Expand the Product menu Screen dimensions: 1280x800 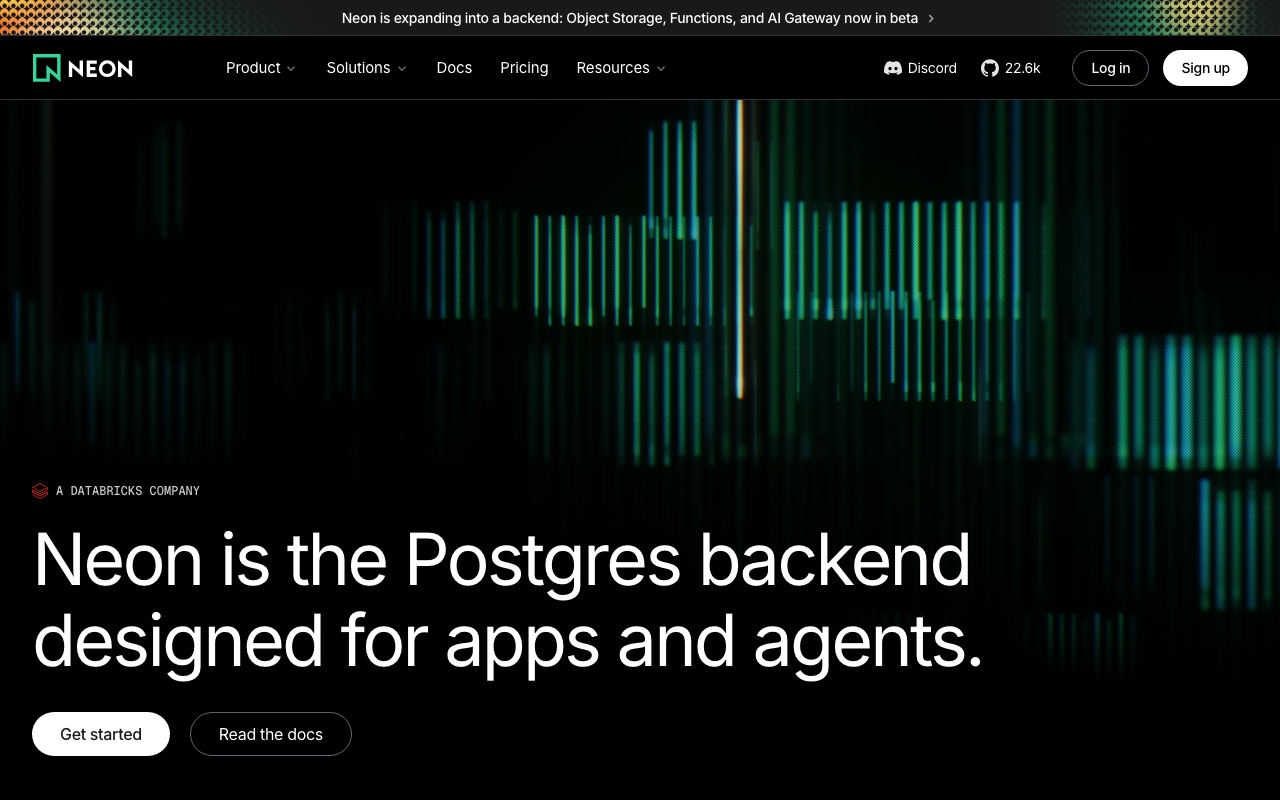coord(261,68)
